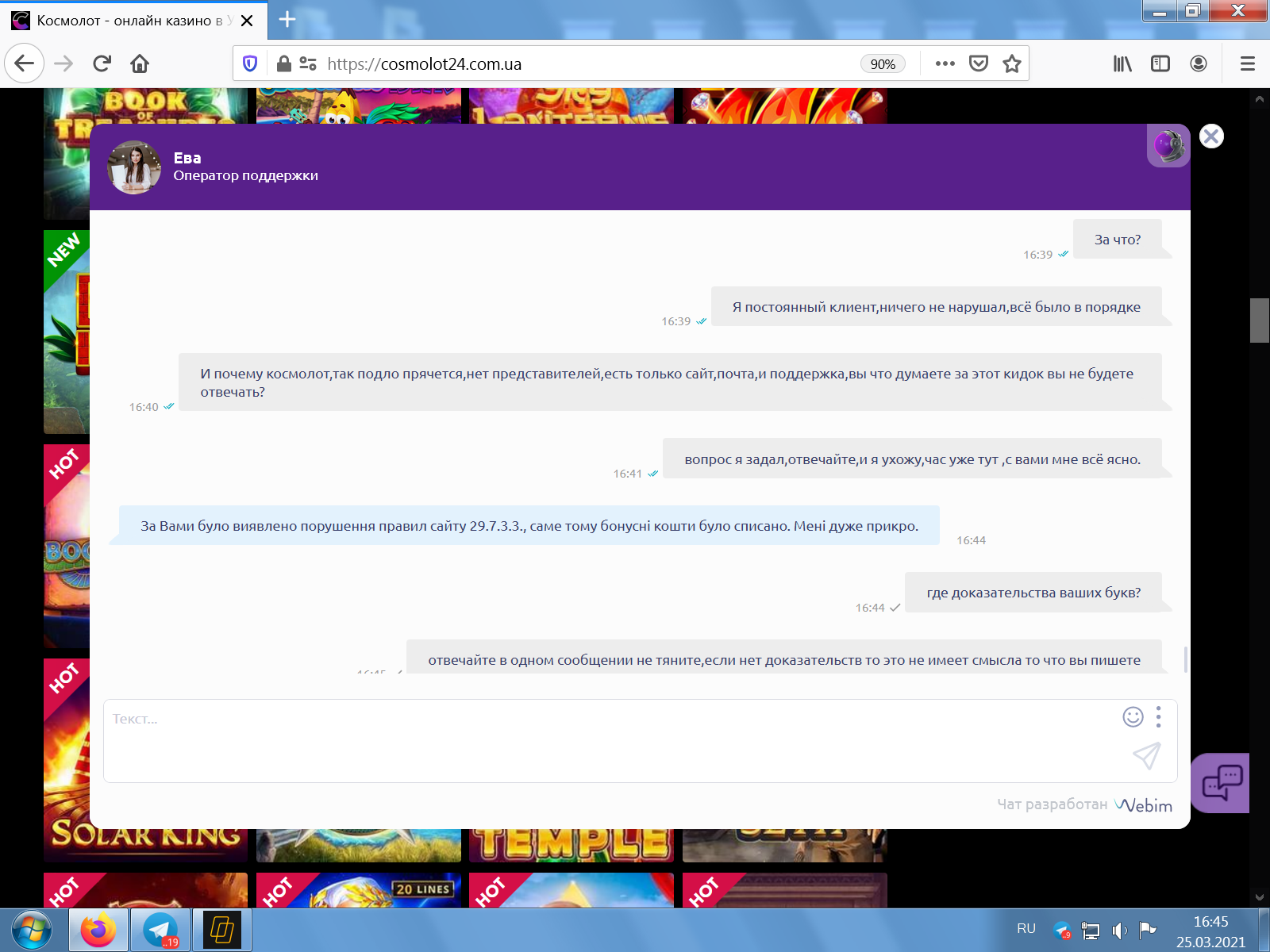Viewport: 1270px width, 952px height.
Task: Open a new browser tab
Action: coord(287,20)
